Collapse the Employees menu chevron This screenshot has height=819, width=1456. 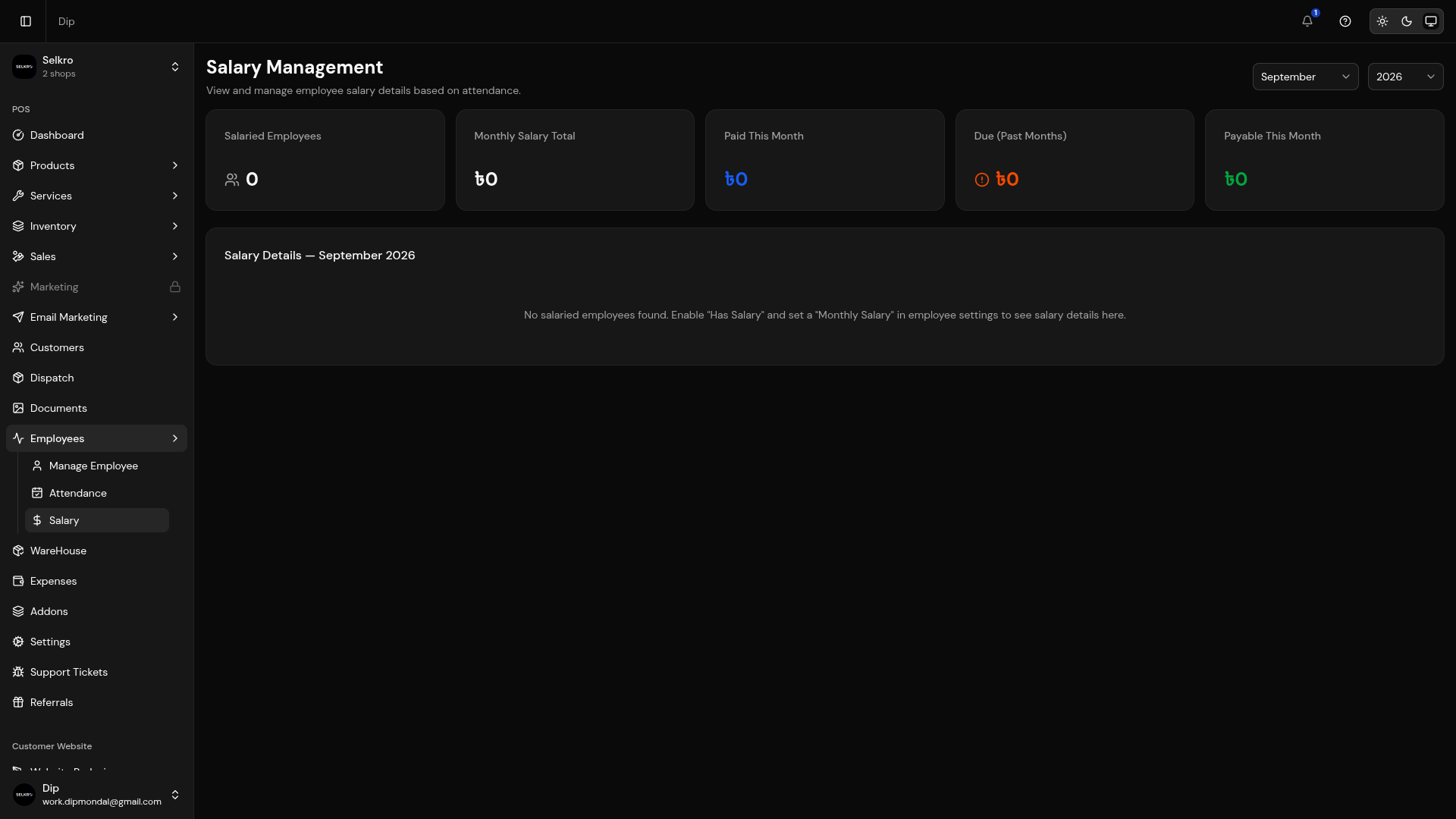(175, 438)
